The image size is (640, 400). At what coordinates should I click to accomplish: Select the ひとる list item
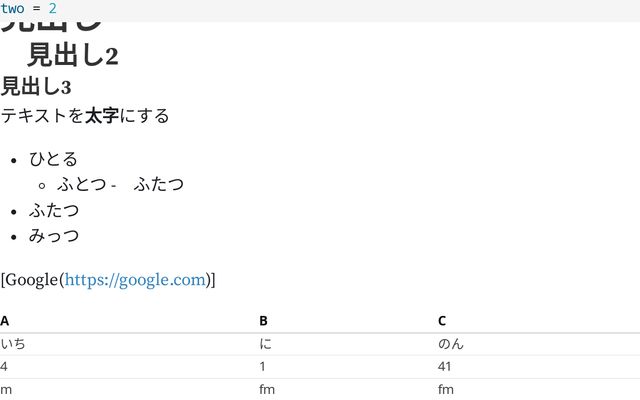[x=53, y=159]
